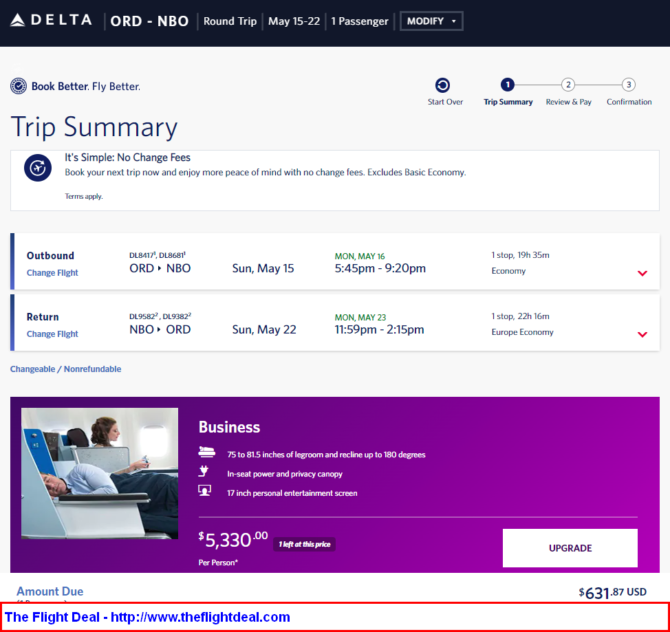Click the legroom seat icon under Business
This screenshot has height=632, width=670.
click(x=207, y=452)
